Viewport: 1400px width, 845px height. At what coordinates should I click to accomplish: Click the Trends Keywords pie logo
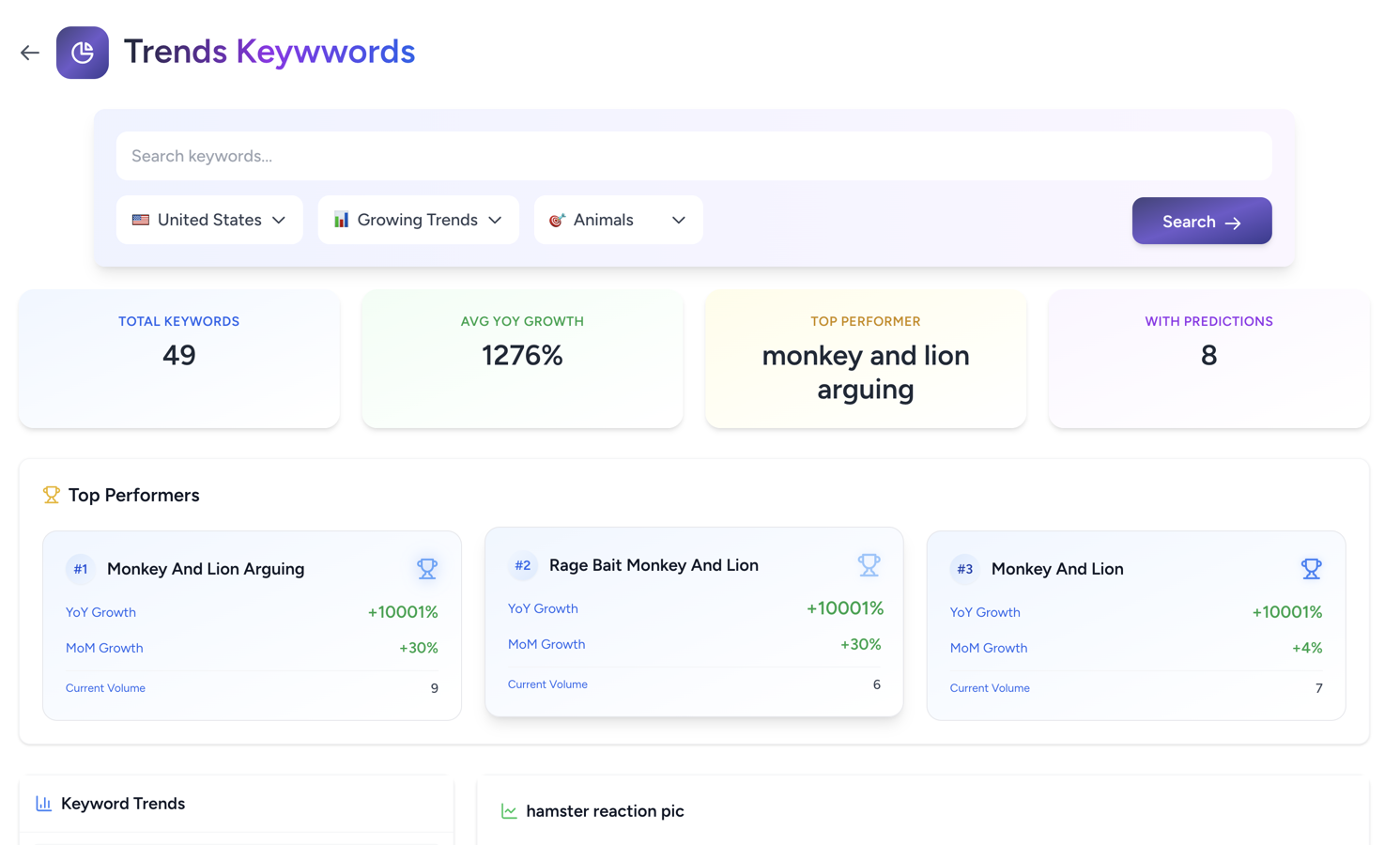[x=83, y=53]
